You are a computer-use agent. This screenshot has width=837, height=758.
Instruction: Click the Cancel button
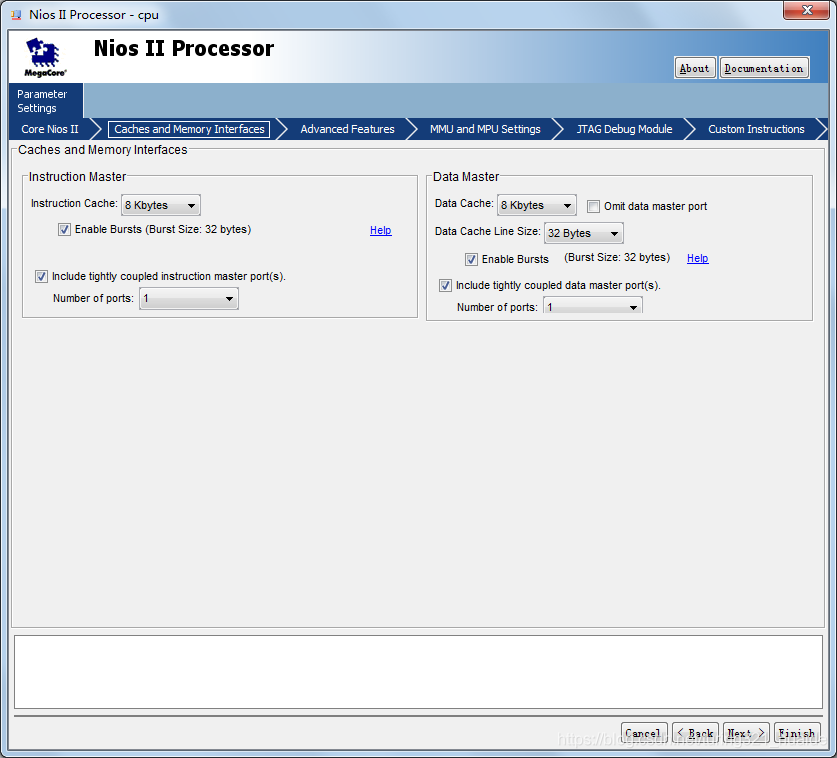pos(643,733)
